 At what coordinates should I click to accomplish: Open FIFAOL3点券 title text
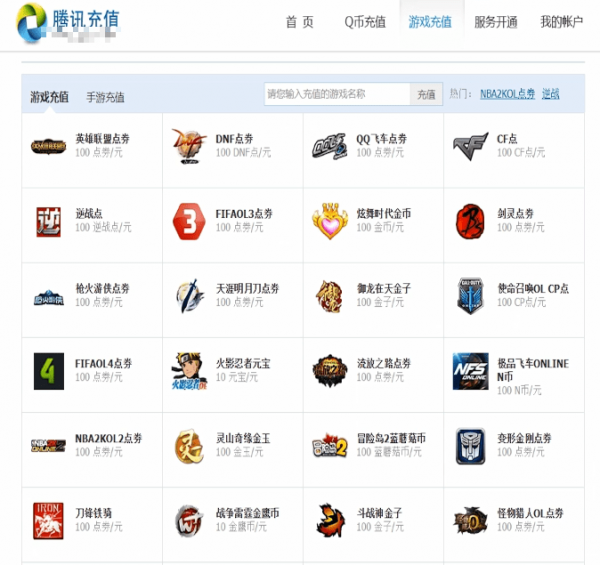(x=244, y=213)
